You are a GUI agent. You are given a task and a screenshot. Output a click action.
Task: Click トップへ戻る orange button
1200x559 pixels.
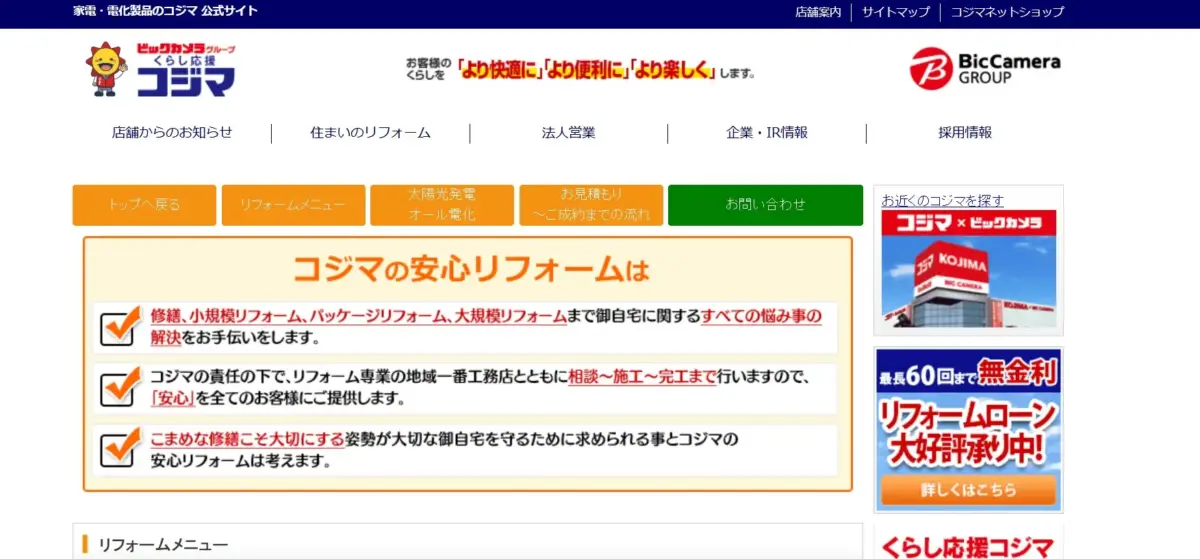(x=144, y=205)
